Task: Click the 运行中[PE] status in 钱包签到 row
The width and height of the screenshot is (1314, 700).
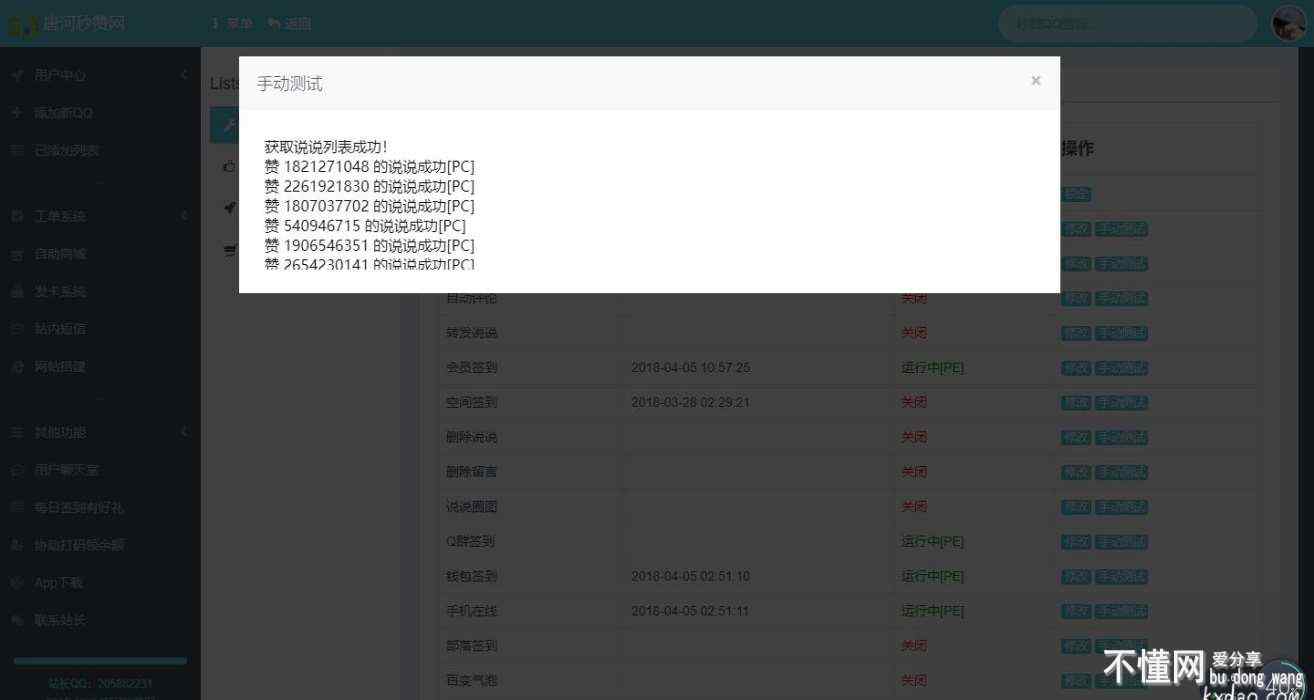Action: 932,577
